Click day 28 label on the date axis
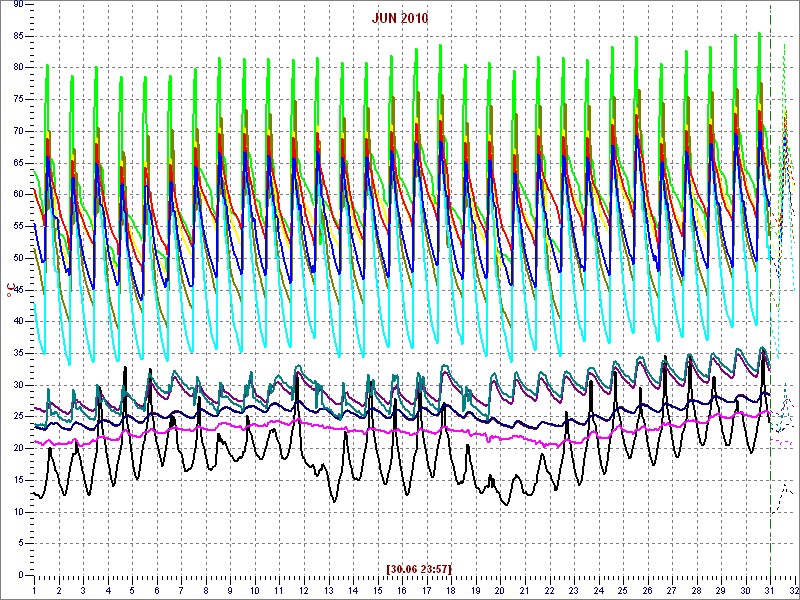The height and width of the screenshot is (600, 800). point(696,590)
